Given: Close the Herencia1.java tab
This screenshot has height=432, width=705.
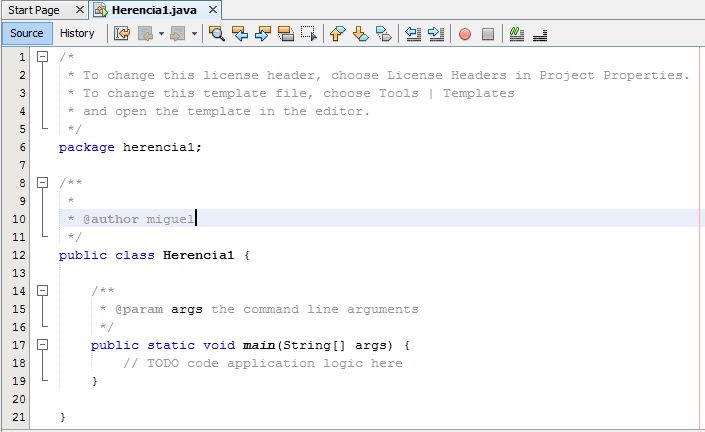Looking at the screenshot, I should click(x=213, y=9).
